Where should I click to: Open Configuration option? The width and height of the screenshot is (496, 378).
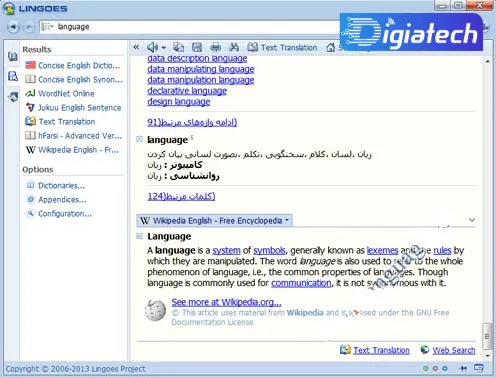click(x=59, y=213)
